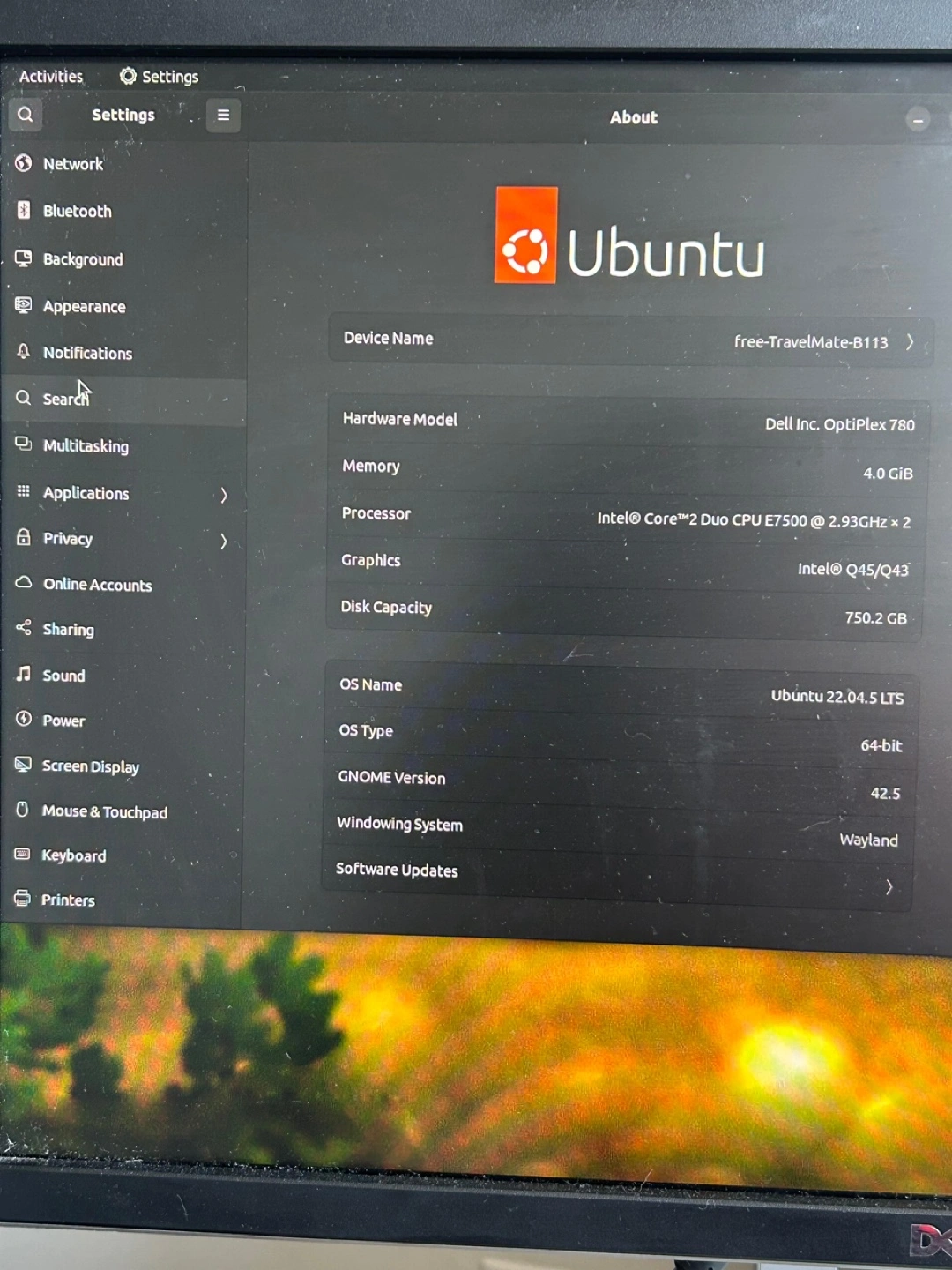
Task: Open Screen Display via its icon
Action: (x=23, y=765)
